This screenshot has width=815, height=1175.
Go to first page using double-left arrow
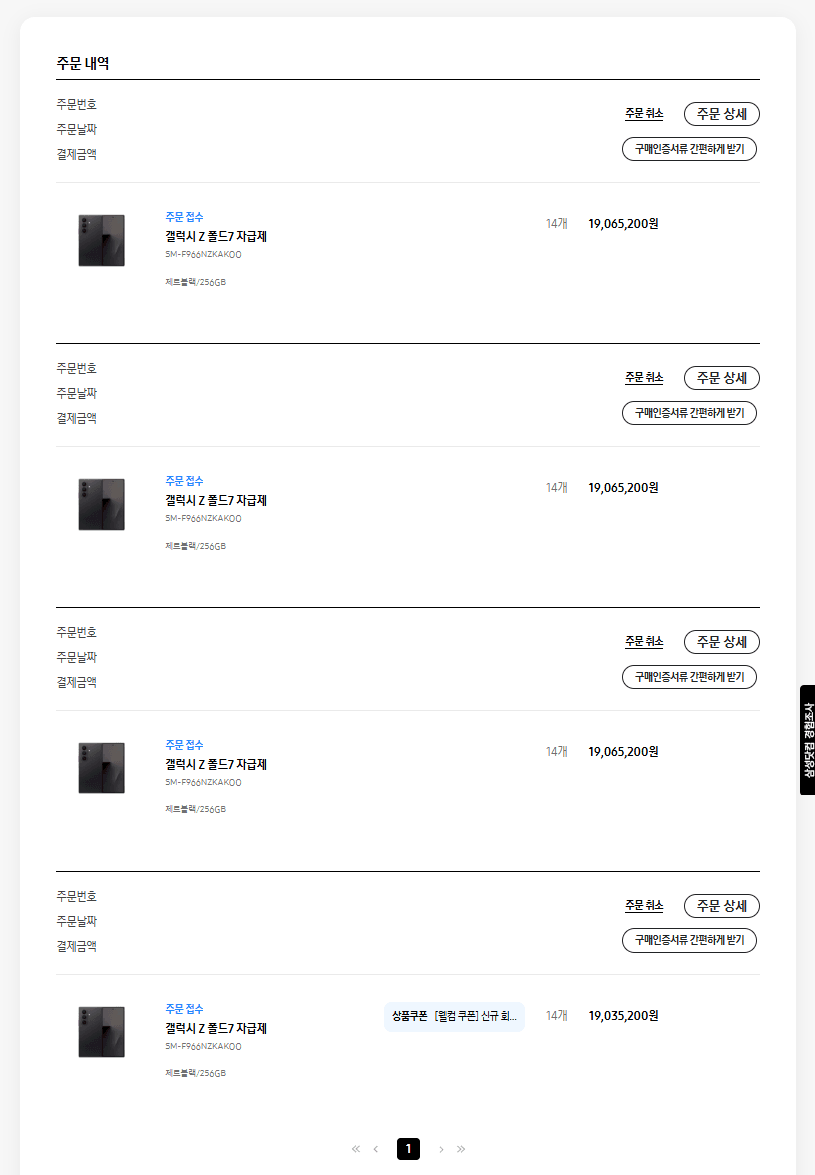(356, 1149)
